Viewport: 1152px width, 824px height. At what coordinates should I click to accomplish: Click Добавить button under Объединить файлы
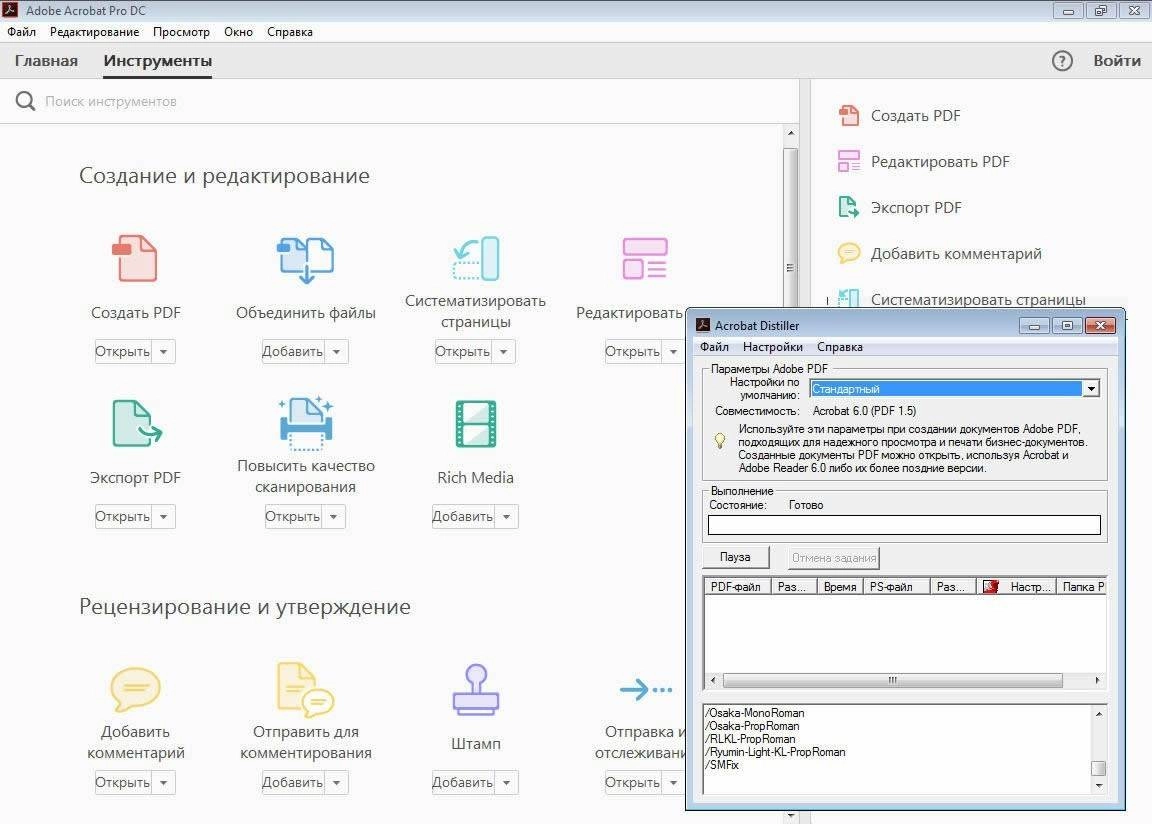click(293, 352)
